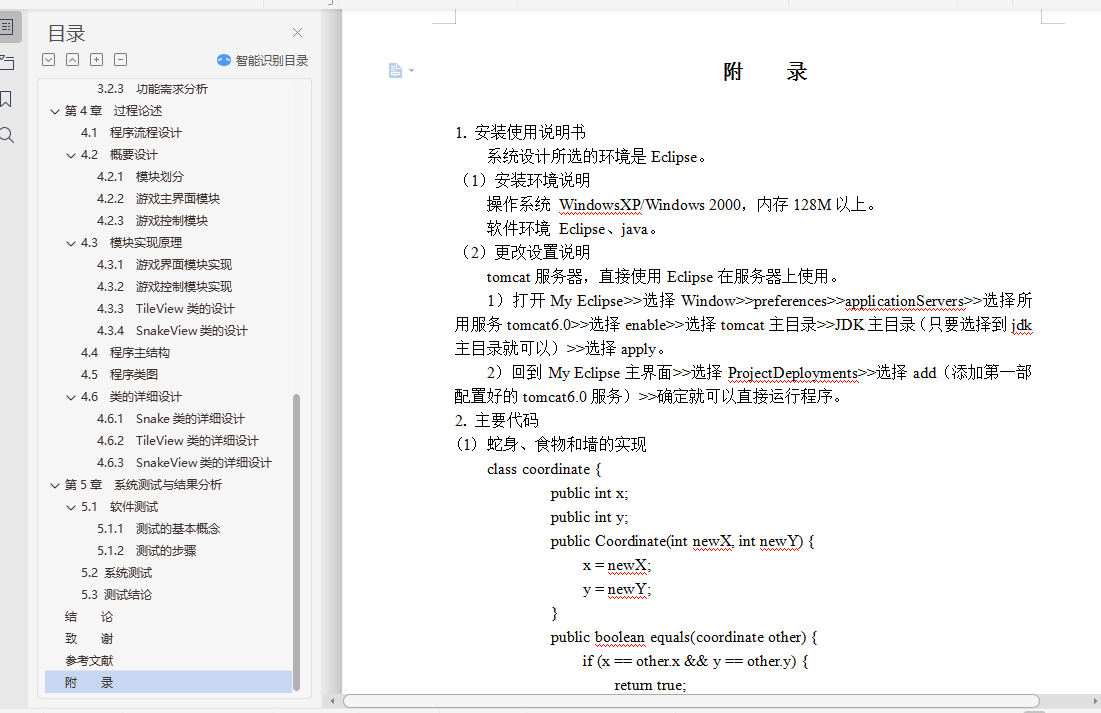Click '(1) 安装环境说明' line
This screenshot has height=713, width=1101.
(x=526, y=181)
